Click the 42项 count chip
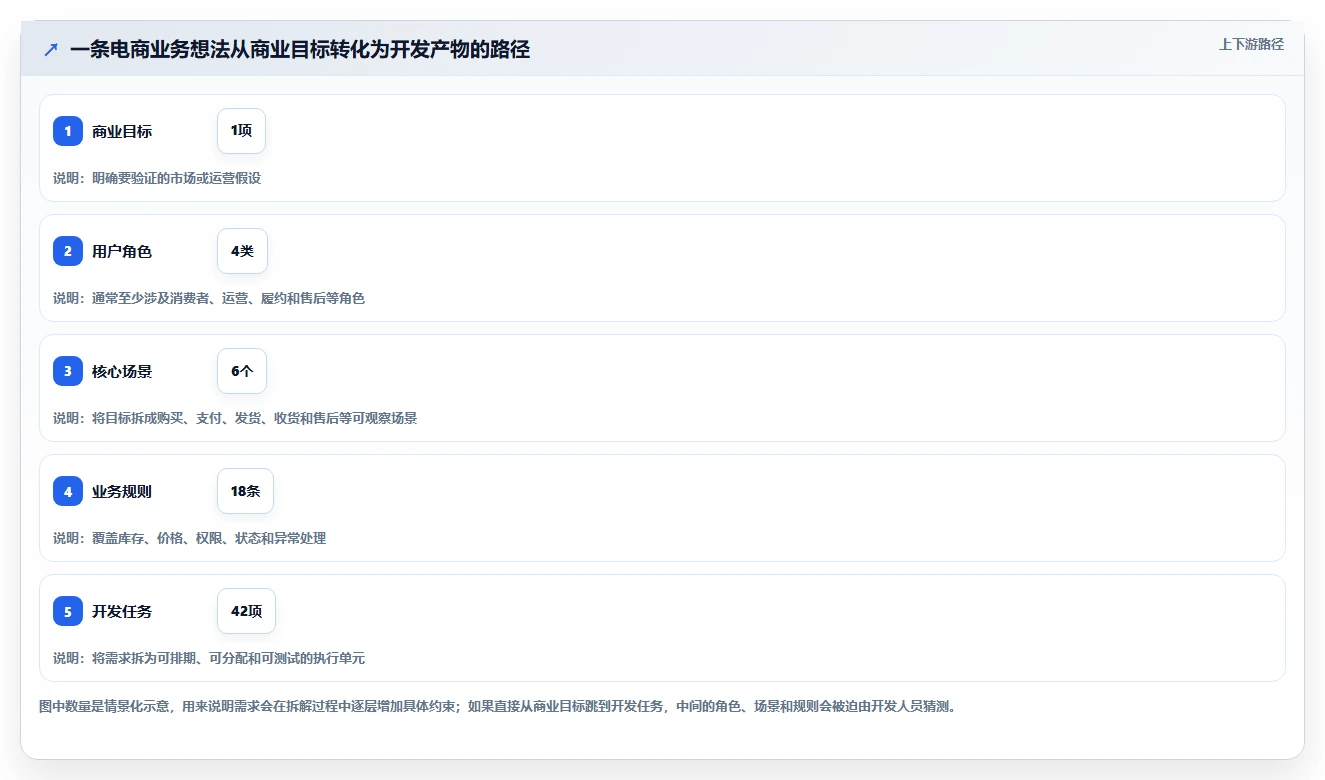 tap(246, 611)
